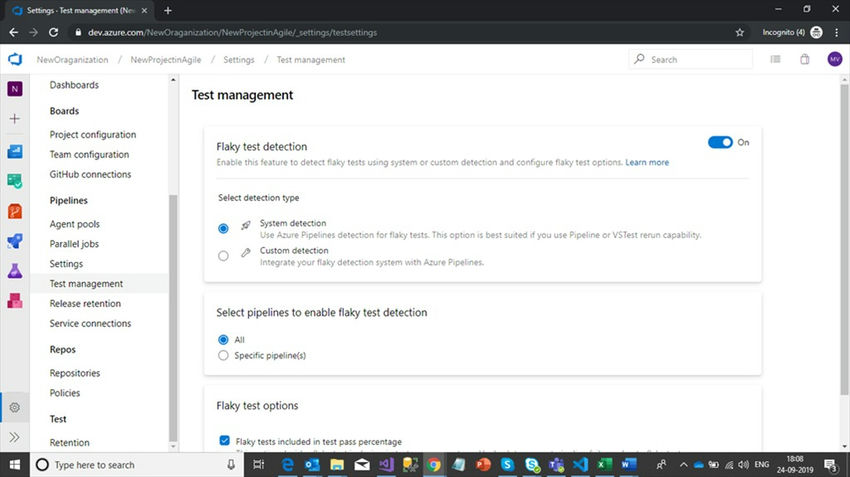Reload the page in Chrome

(53, 33)
